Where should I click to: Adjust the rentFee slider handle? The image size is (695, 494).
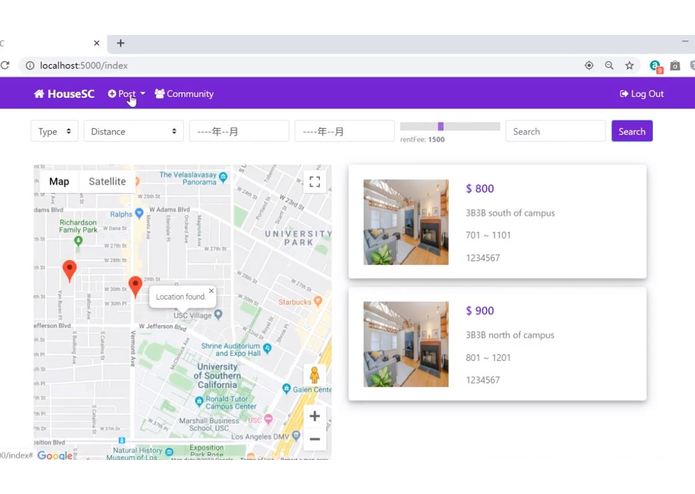click(x=441, y=127)
